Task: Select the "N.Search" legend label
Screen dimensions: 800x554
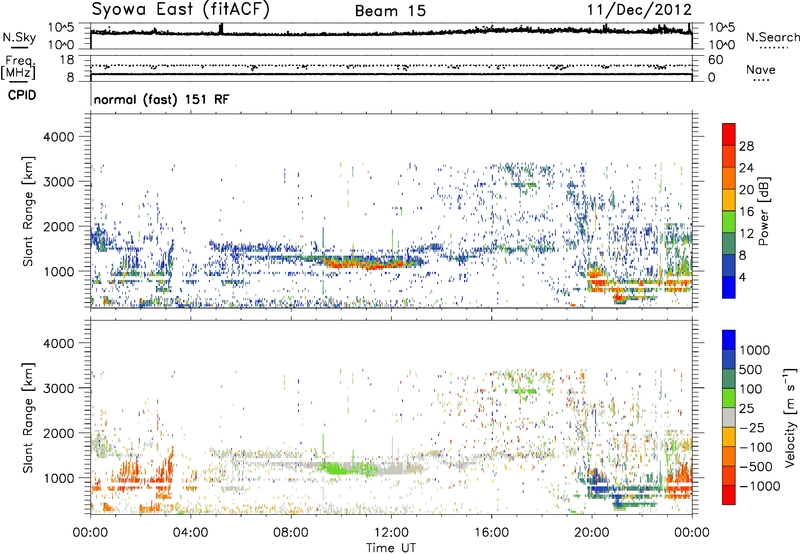Action: (772, 37)
